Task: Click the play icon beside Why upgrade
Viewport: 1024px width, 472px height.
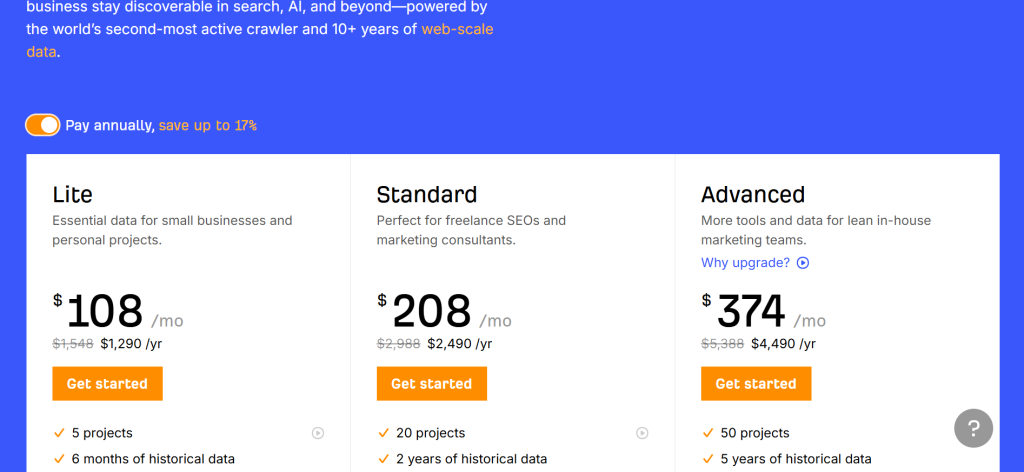Action: pos(803,263)
